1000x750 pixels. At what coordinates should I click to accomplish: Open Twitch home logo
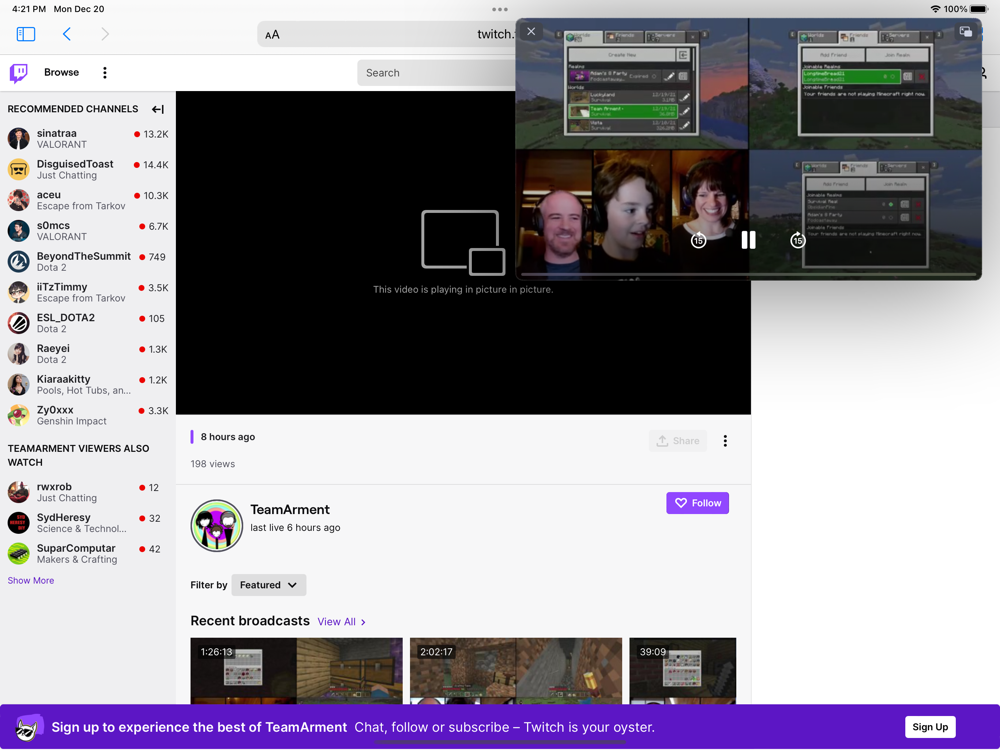pos(18,73)
